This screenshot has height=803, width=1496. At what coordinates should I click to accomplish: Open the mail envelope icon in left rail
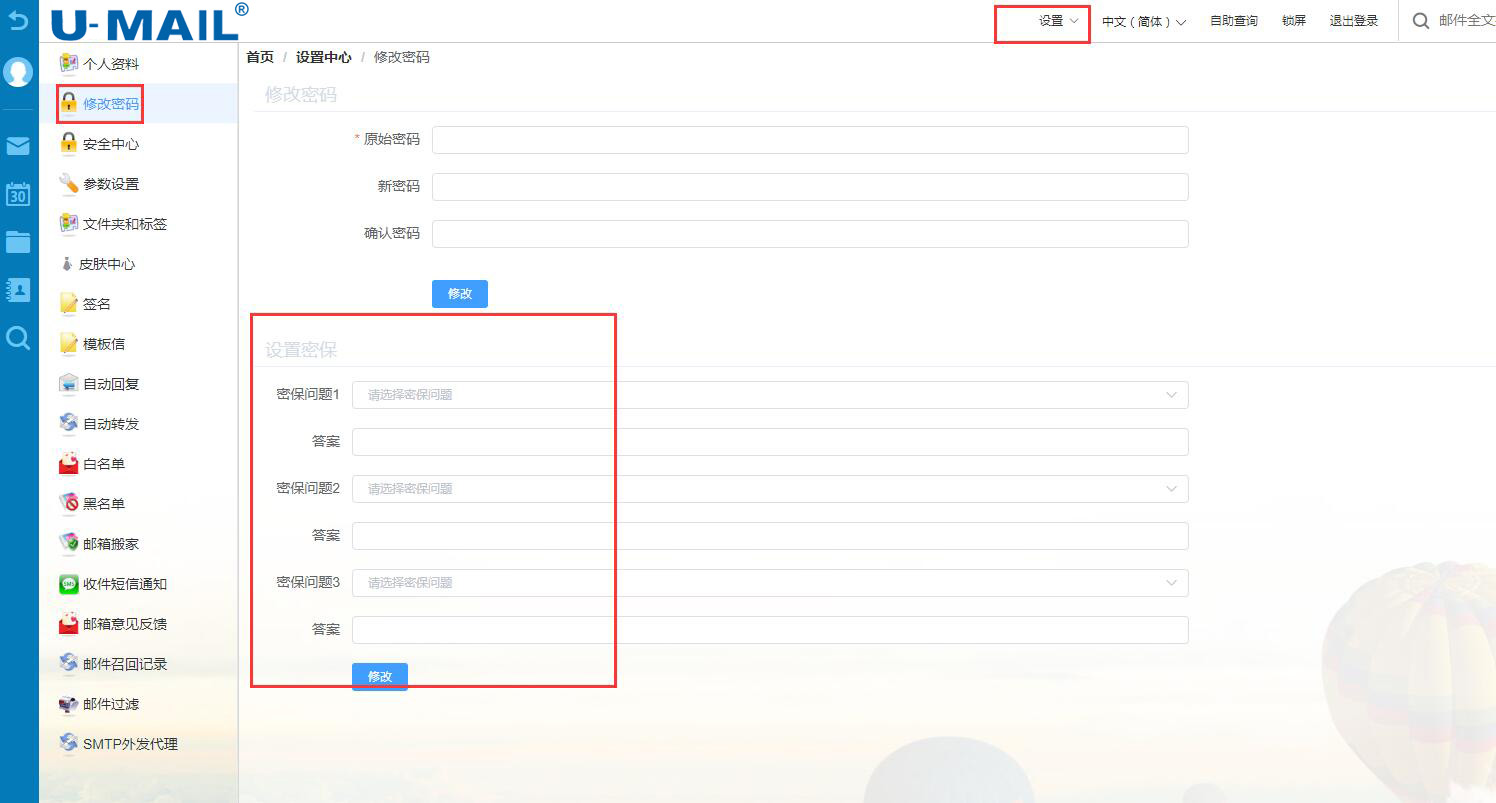pos(18,147)
